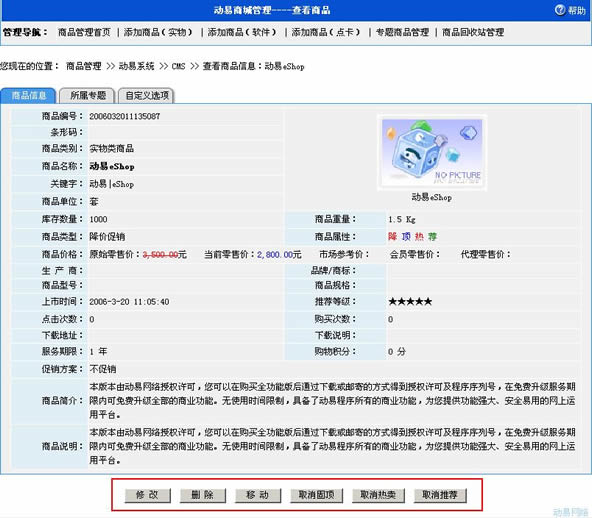Image resolution: width=592 pixels, height=518 pixels.
Task: Click the NO PICTURE product thumbnail
Action: [x=432, y=153]
